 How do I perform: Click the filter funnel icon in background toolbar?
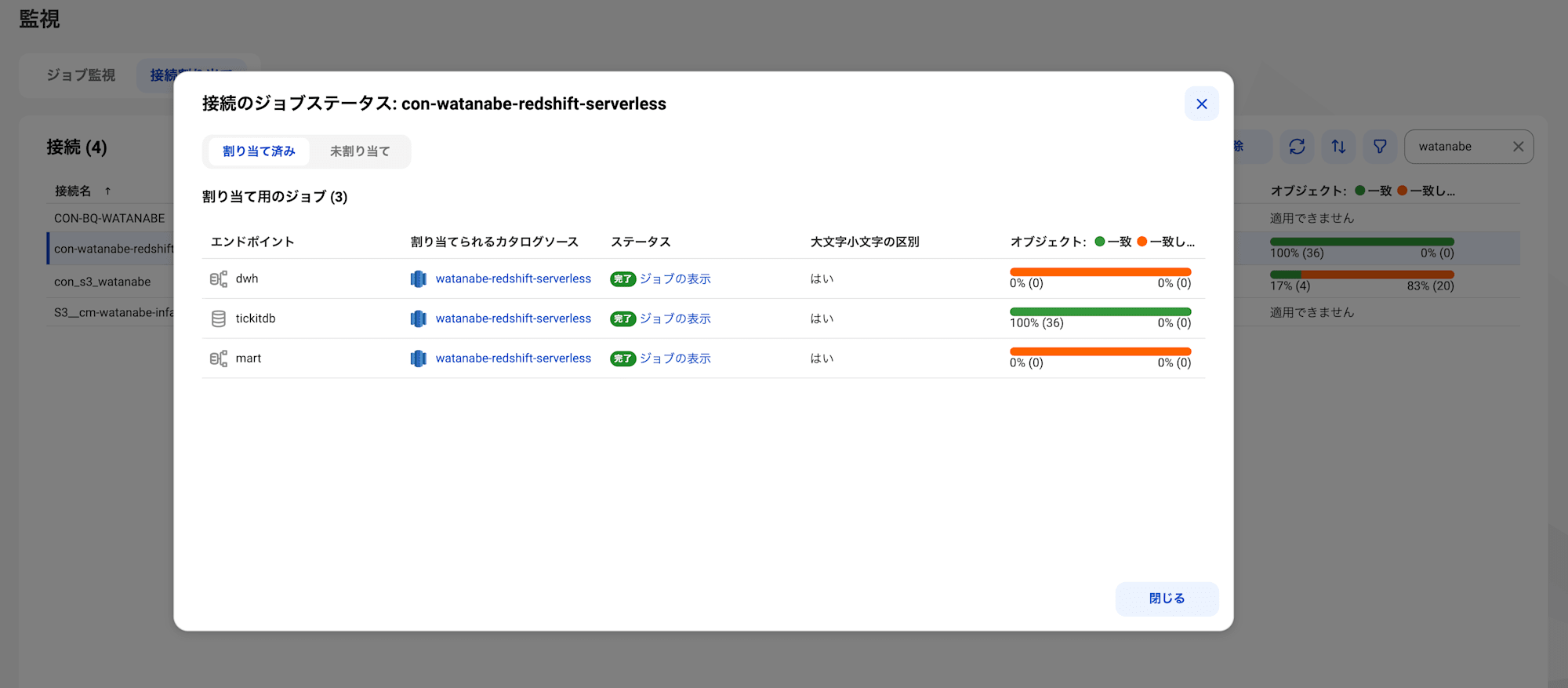(1380, 147)
